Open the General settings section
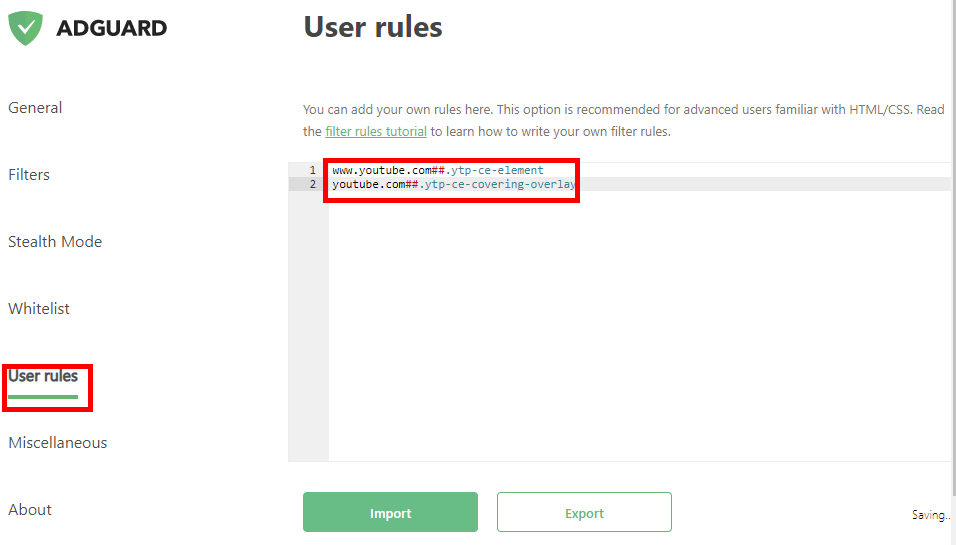The width and height of the screenshot is (956, 545). tap(35, 108)
